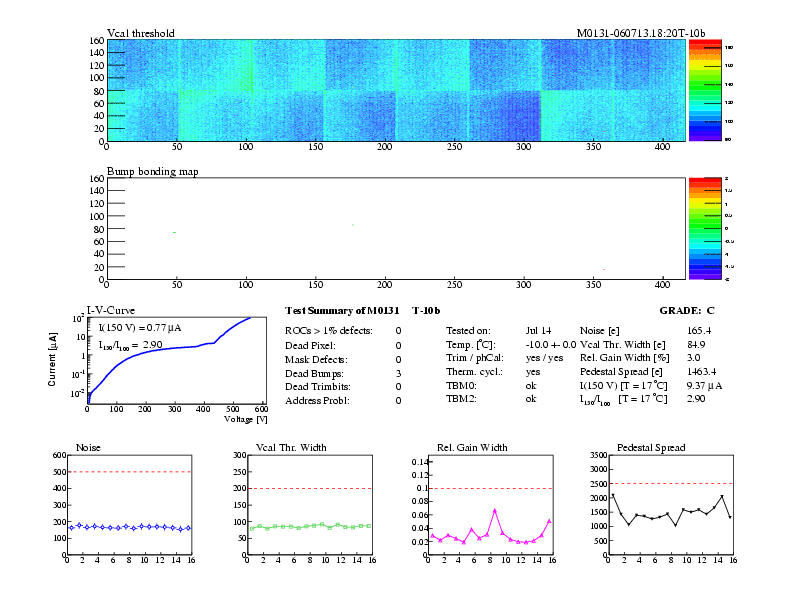Click the 'I-V-Curve' plot title
792x612 pixels.
point(111,310)
